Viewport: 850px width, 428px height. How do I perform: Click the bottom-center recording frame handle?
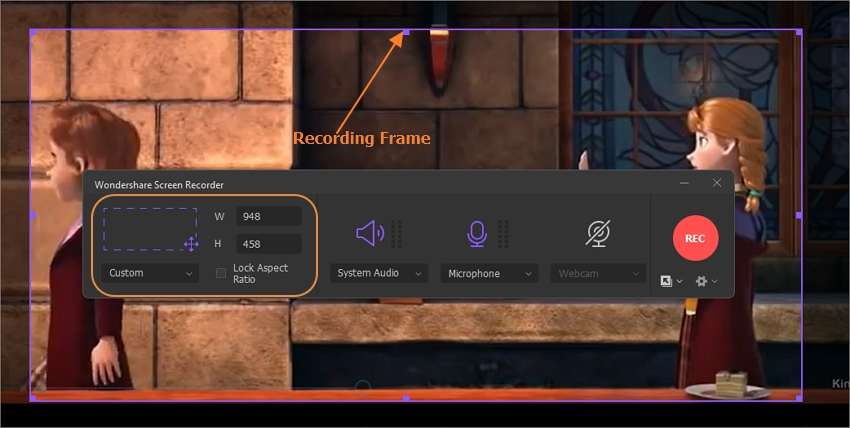pos(407,398)
